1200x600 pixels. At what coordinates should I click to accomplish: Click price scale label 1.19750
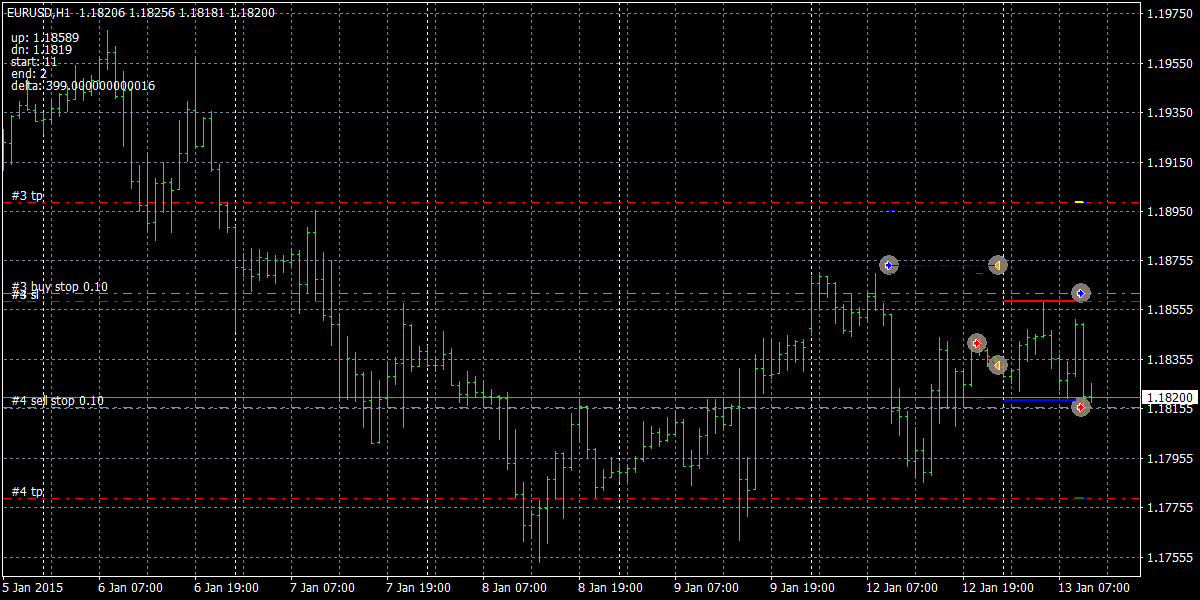[1169, 14]
